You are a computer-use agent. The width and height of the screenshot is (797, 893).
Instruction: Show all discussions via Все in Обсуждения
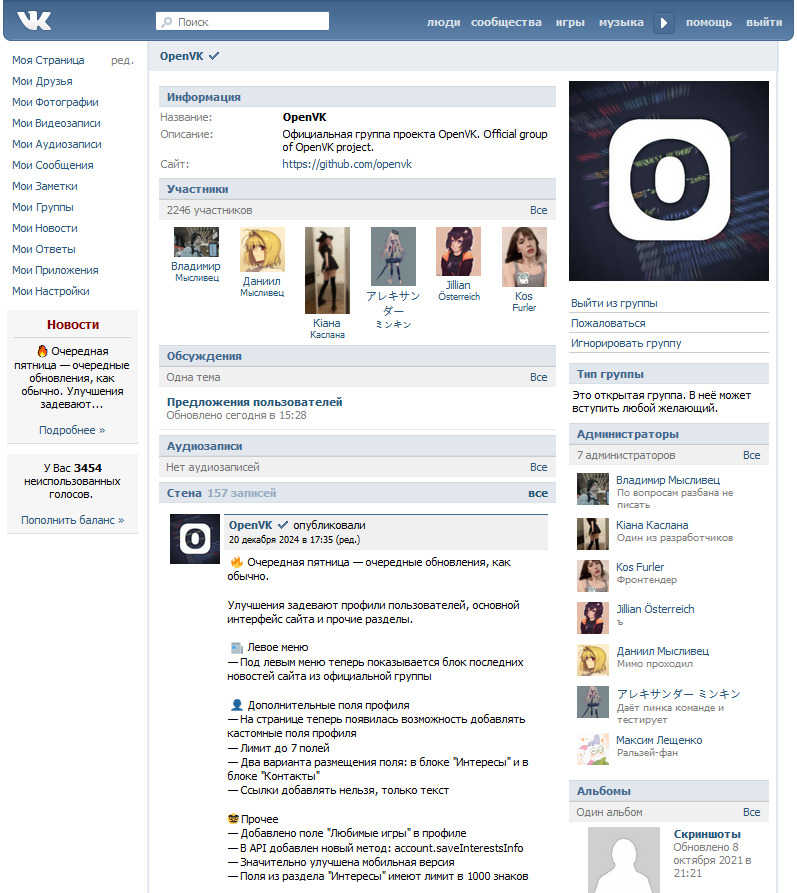click(x=538, y=377)
